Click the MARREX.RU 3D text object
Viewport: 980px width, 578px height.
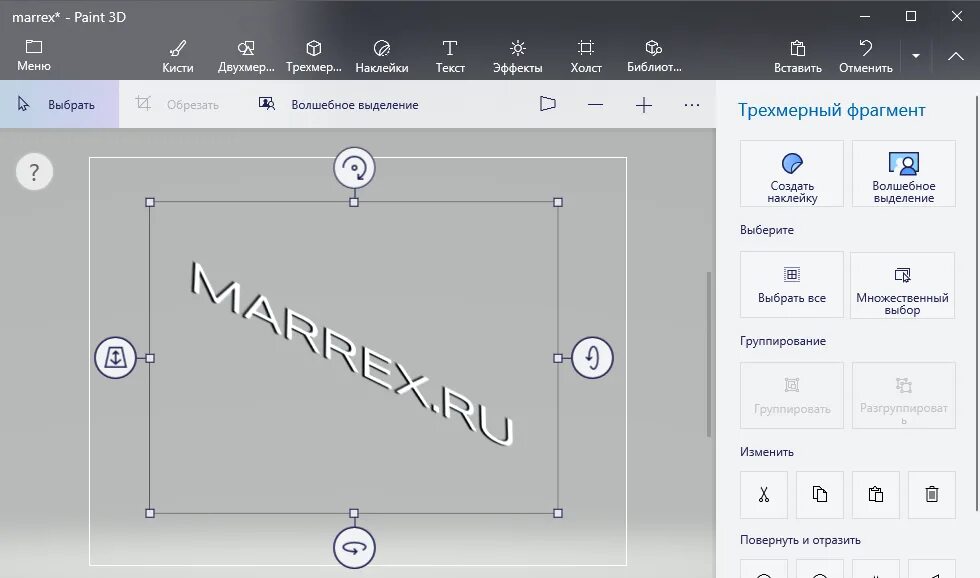coord(352,354)
